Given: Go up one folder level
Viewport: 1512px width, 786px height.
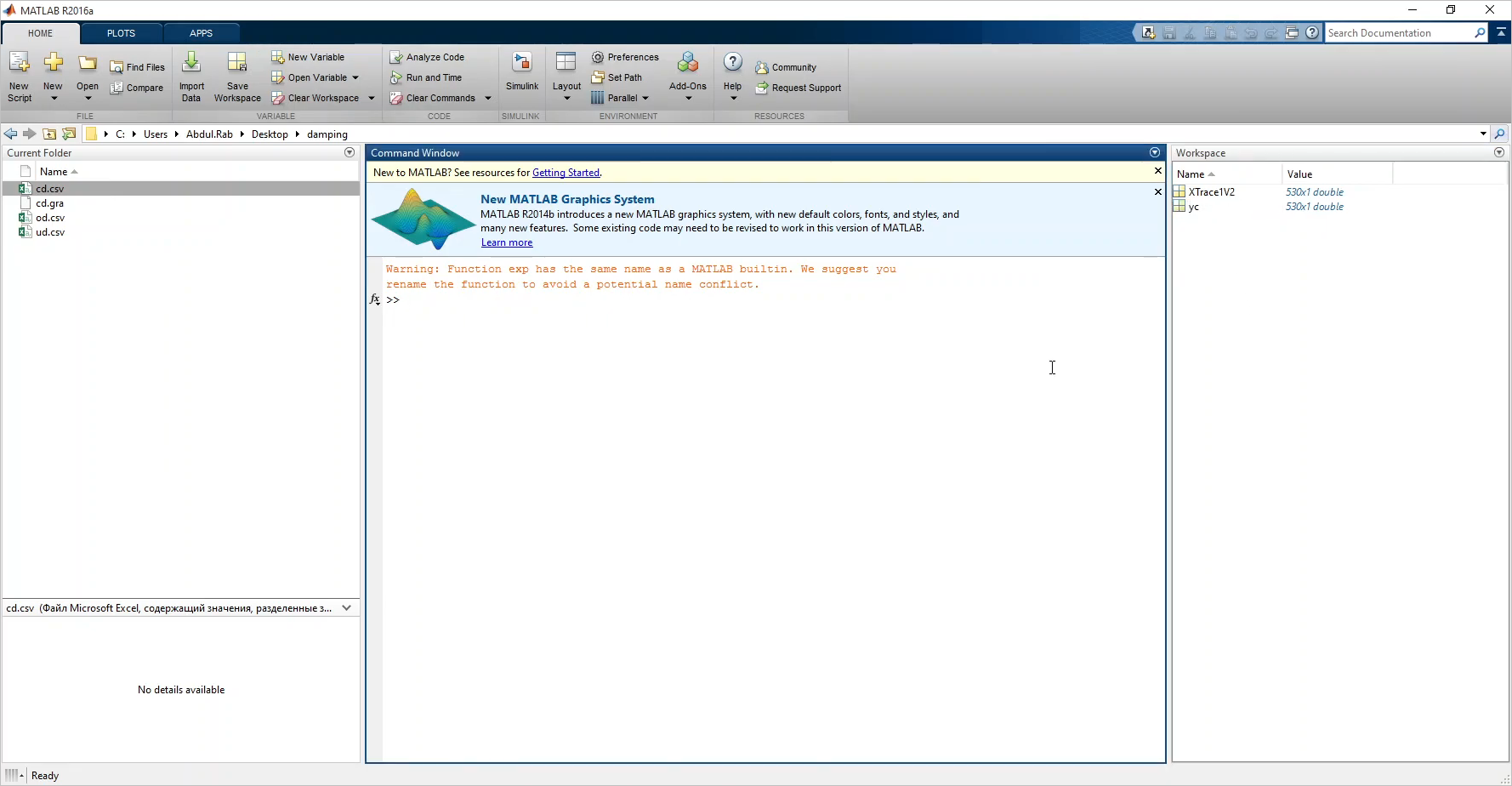Looking at the screenshot, I should [49, 134].
